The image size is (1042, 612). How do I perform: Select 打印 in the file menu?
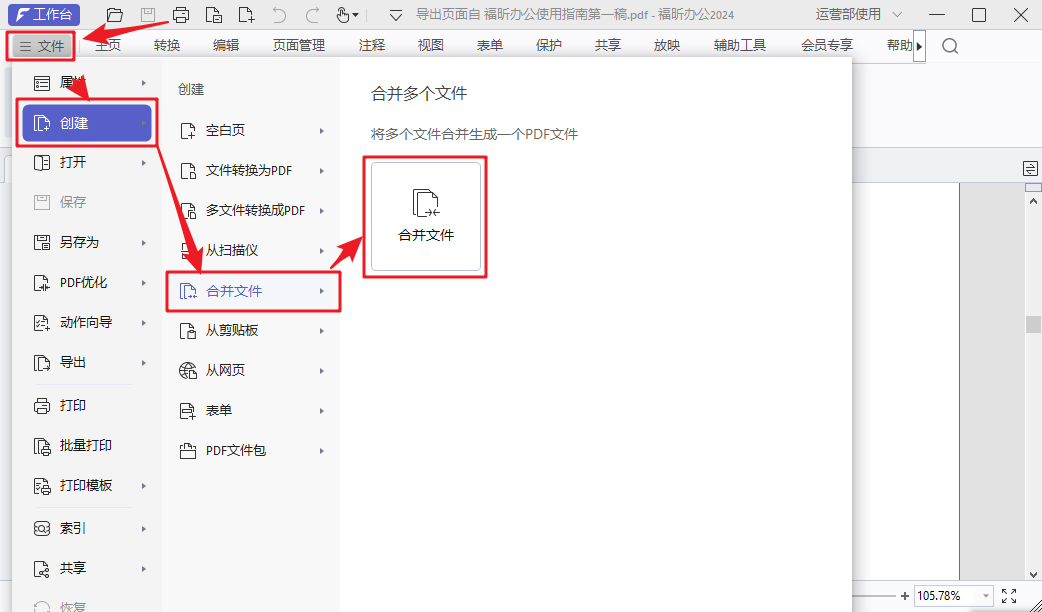[x=87, y=405]
